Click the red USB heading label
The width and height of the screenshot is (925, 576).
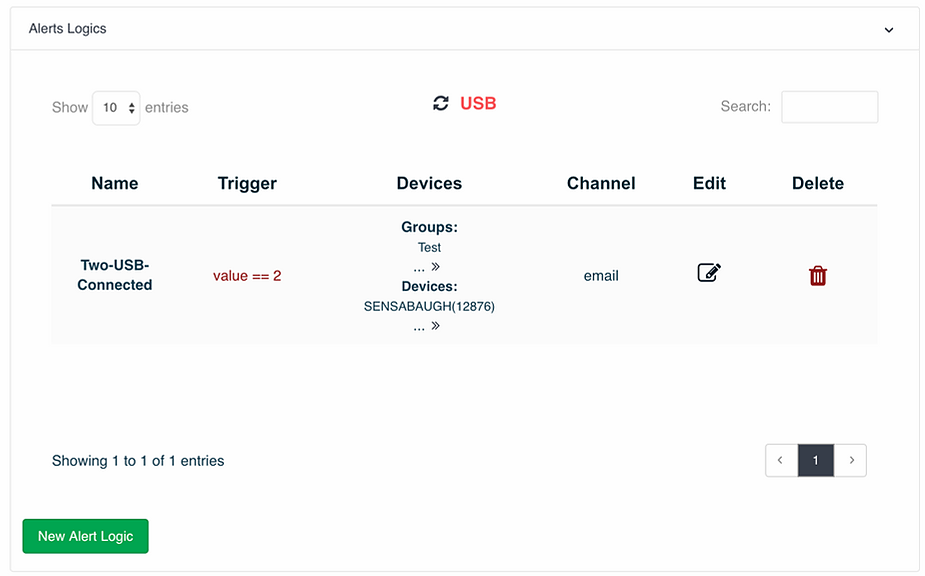pos(478,103)
